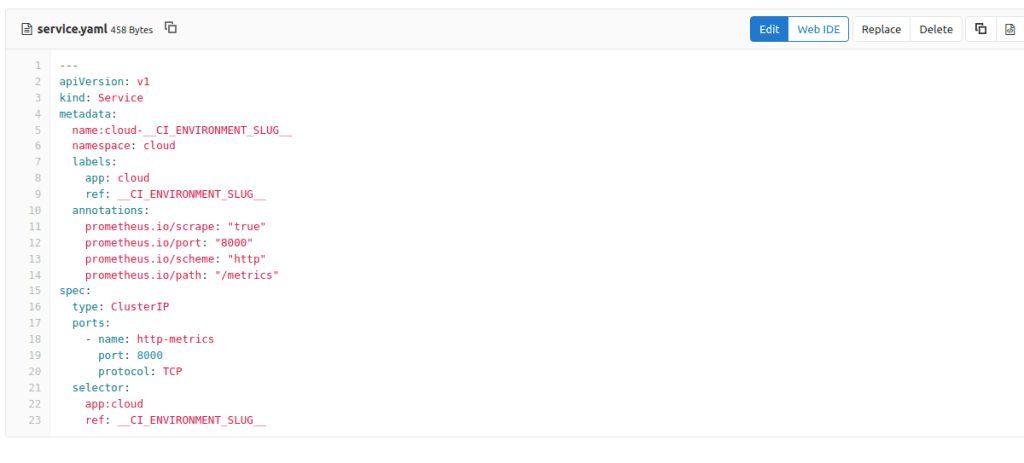This screenshot has height=463, width=1024.
Task: Click the 'protocol: TCP' code line
Action: click(139, 372)
